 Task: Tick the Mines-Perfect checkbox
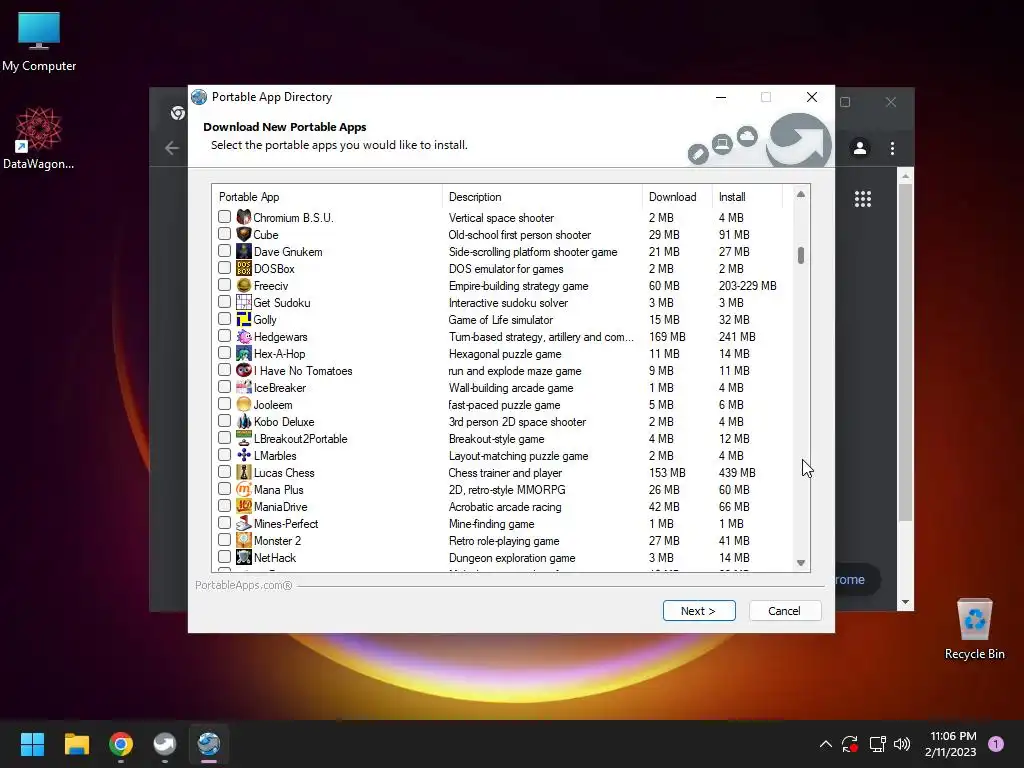point(224,522)
